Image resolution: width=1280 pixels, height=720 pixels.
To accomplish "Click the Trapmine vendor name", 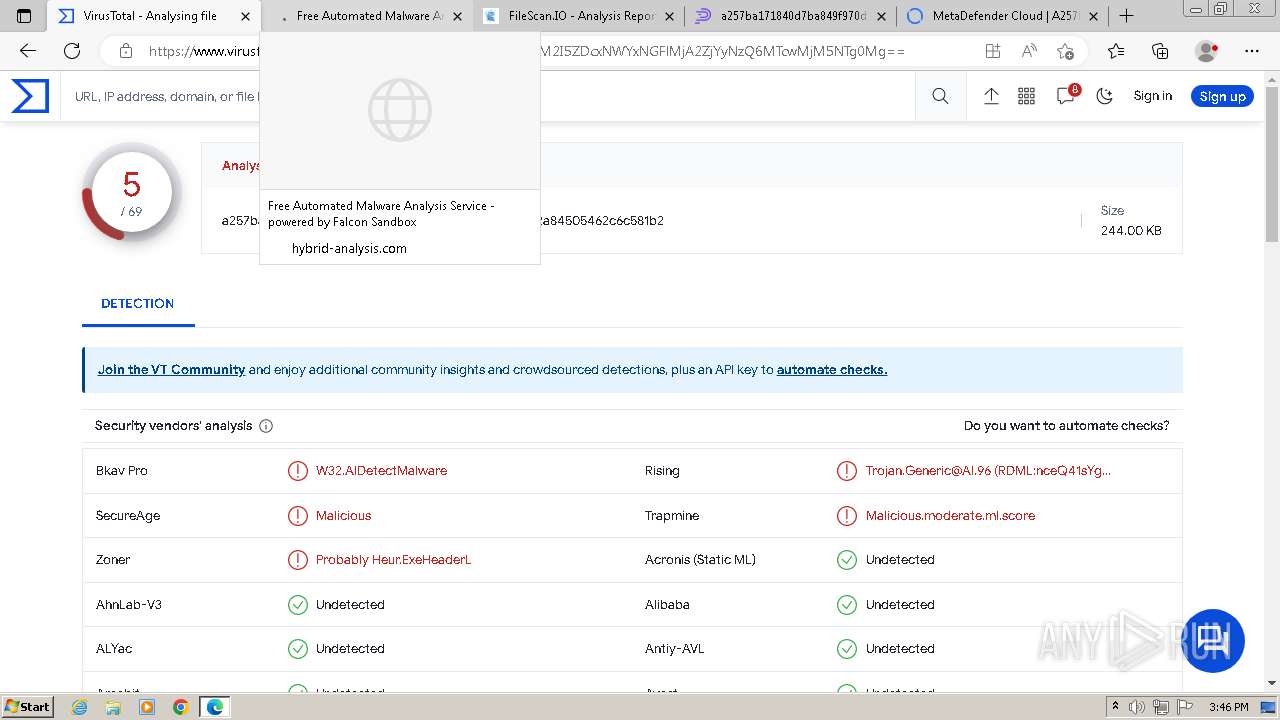I will pyautogui.click(x=672, y=515).
